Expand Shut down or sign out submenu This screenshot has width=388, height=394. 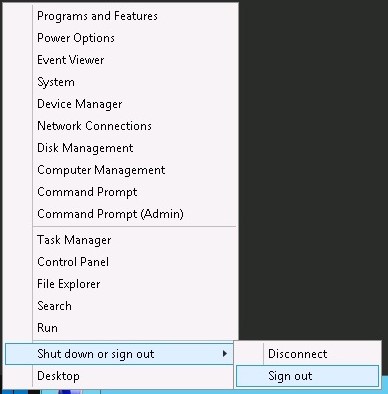[119, 354]
